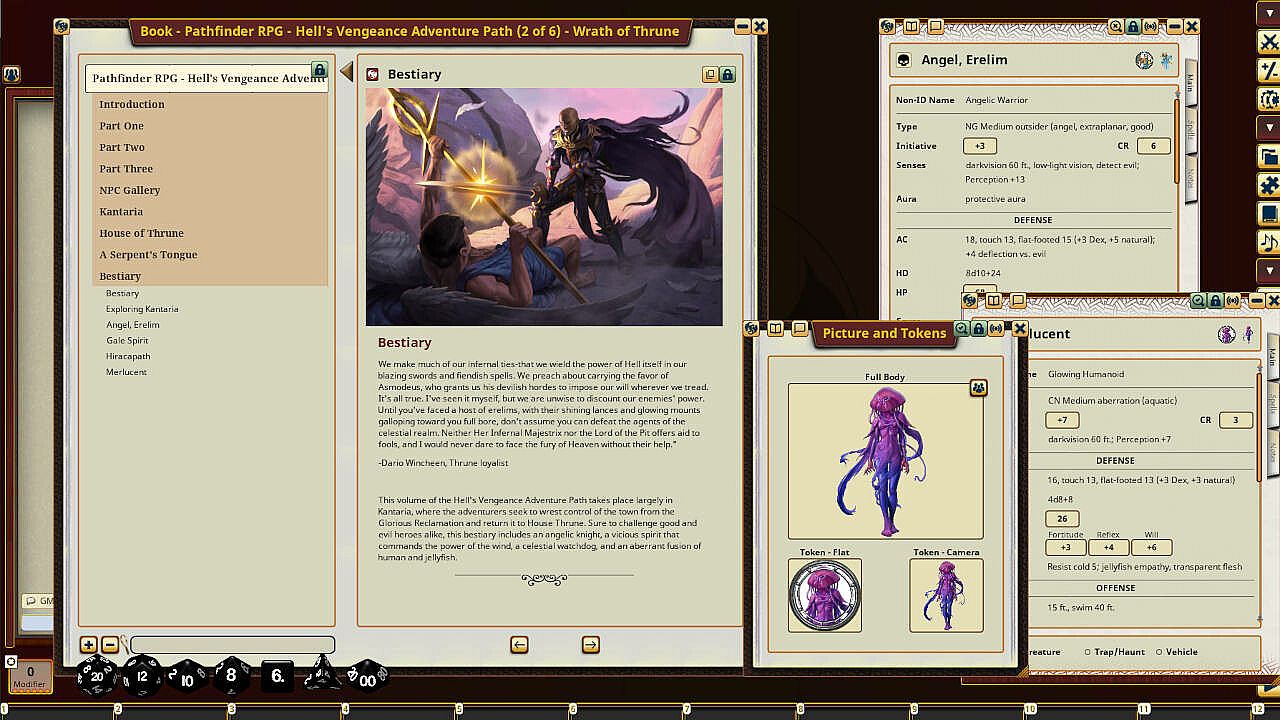
Task: Click the speech bubble icon in Angel, Erelim window
Action: (x=935, y=26)
